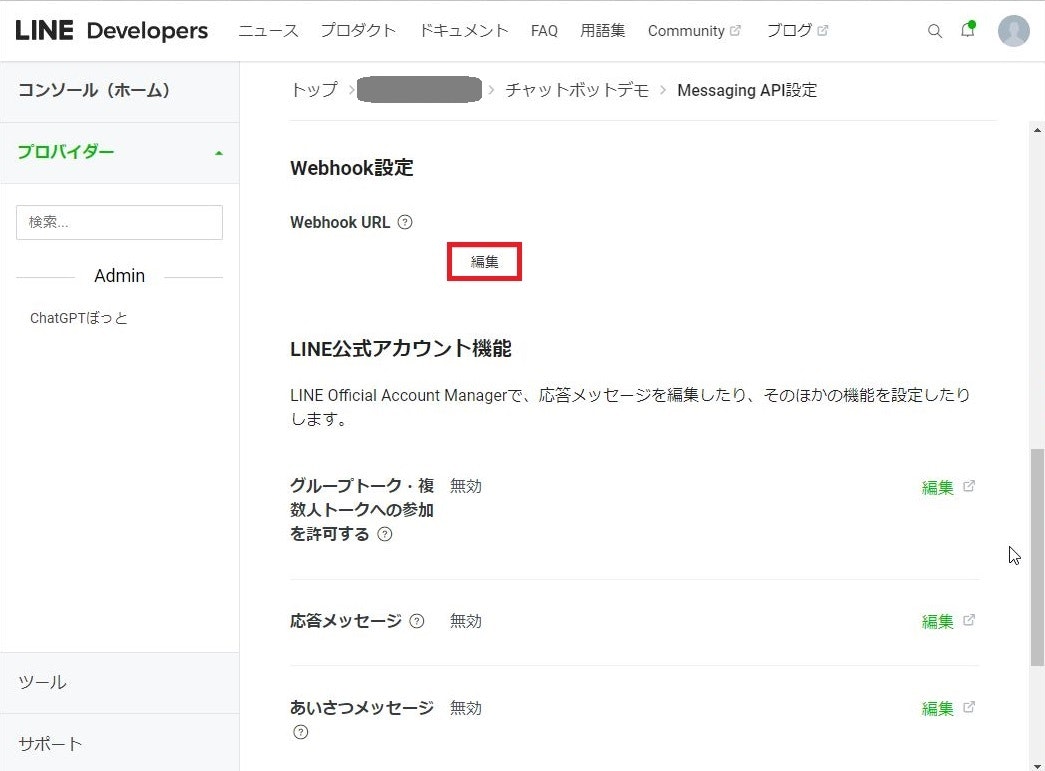Open the Community external link
The width and height of the screenshot is (1045, 771).
point(694,31)
